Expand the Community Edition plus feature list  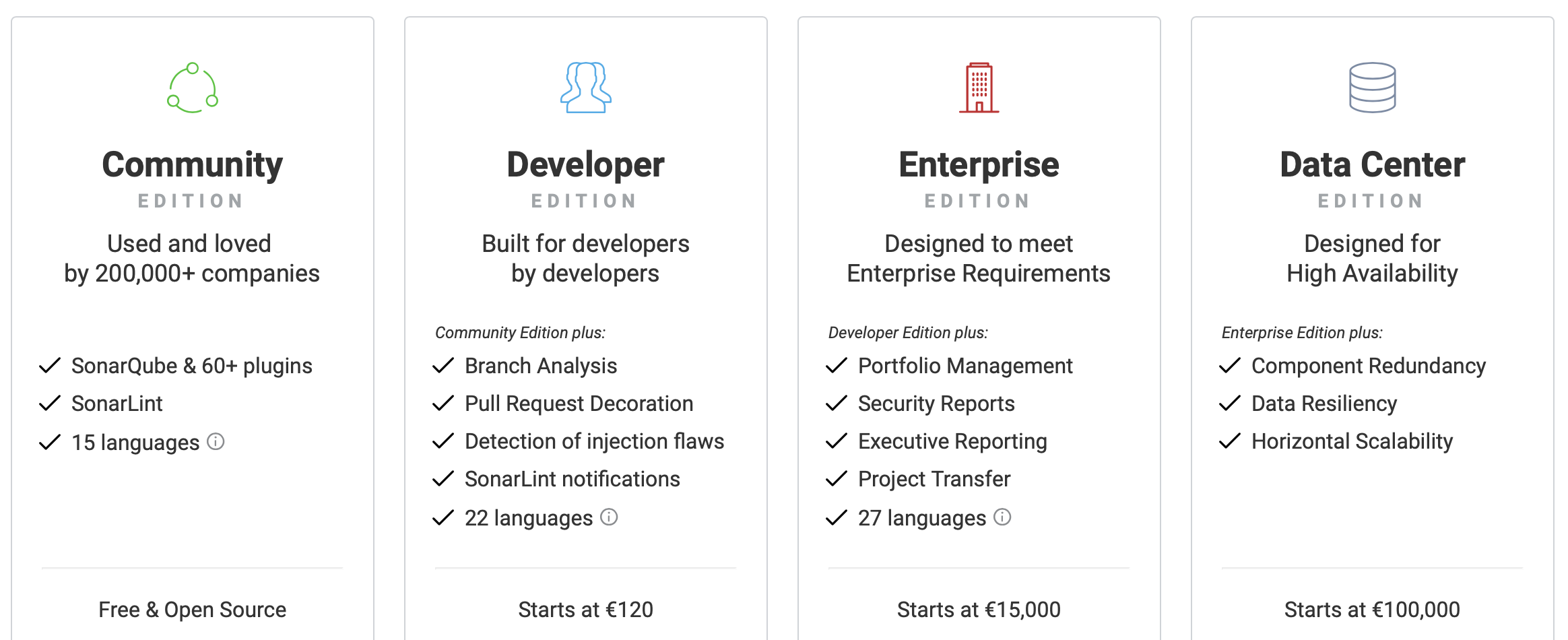pos(521,332)
